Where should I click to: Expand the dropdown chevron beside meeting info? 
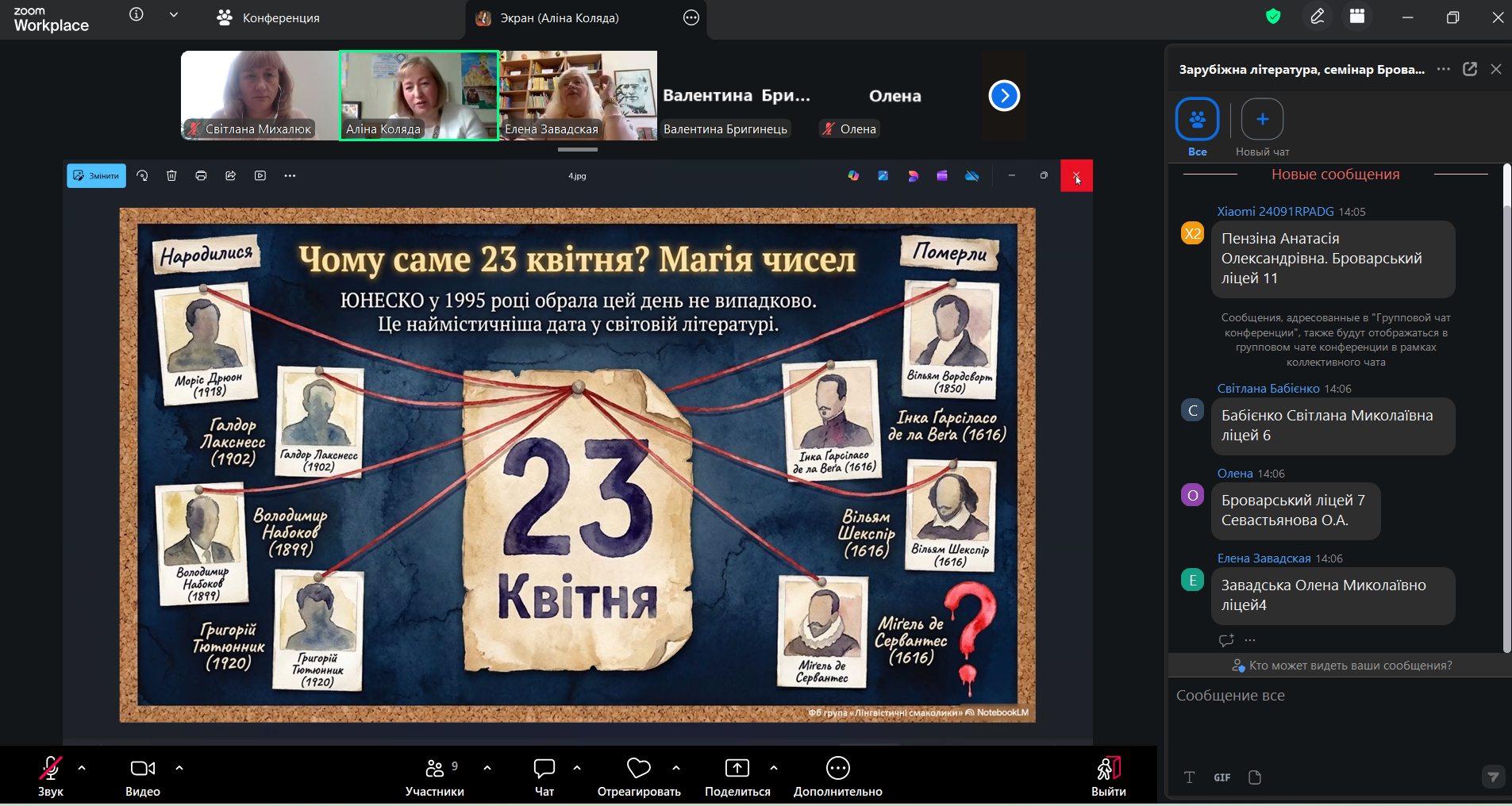point(174,15)
